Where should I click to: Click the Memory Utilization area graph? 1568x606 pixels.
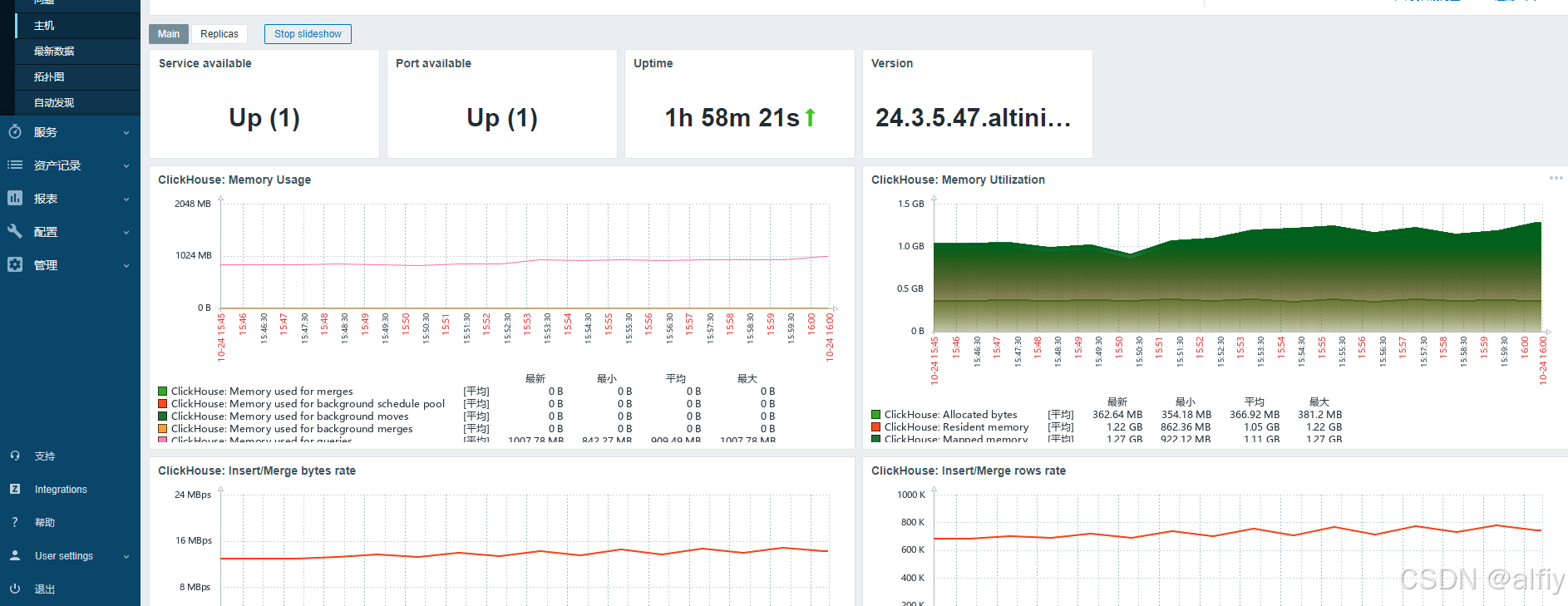point(1237,268)
